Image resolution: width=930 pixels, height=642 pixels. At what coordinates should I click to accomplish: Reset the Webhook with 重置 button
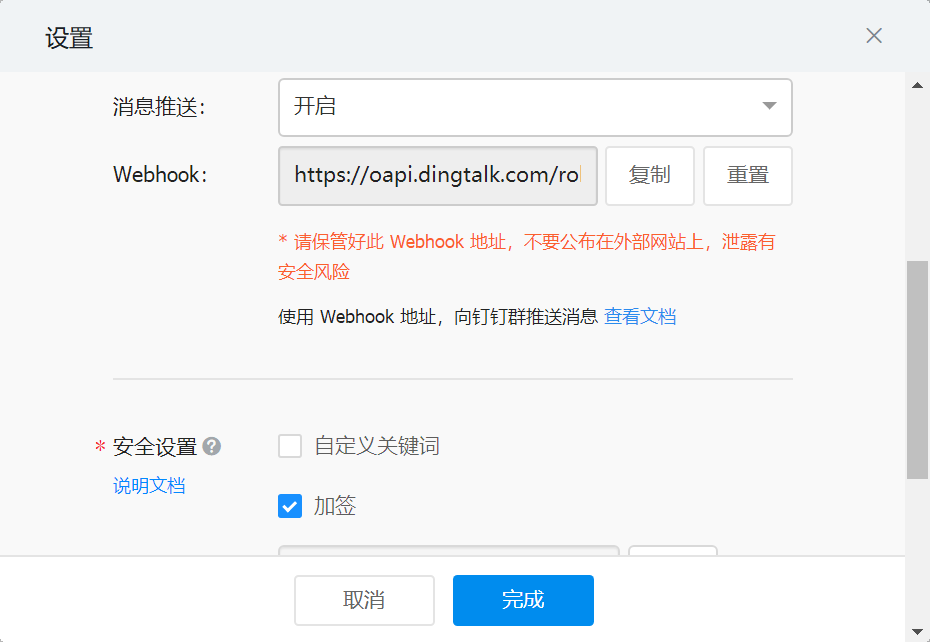(x=748, y=175)
